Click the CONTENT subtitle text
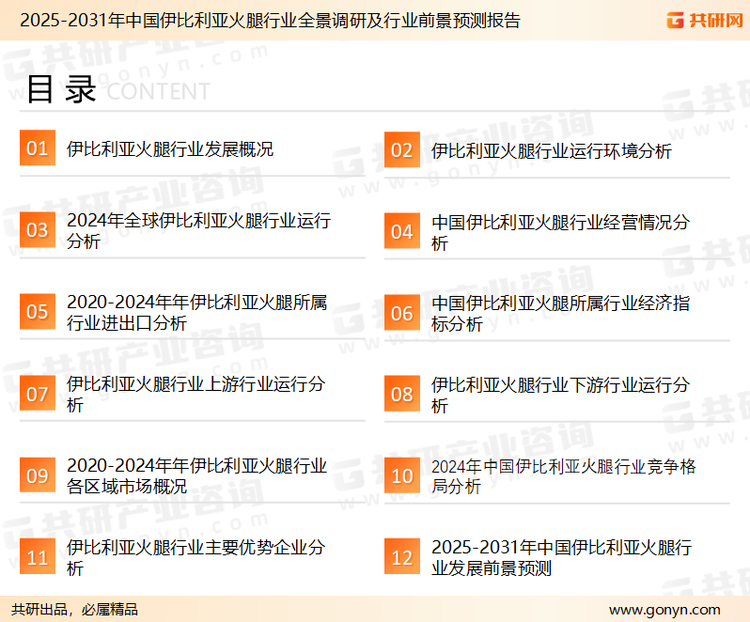This screenshot has width=750, height=622. [158, 91]
